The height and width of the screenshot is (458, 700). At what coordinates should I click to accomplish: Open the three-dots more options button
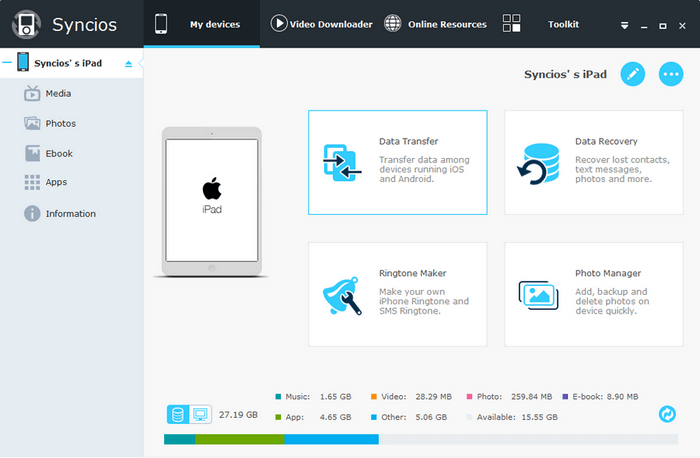(x=671, y=74)
